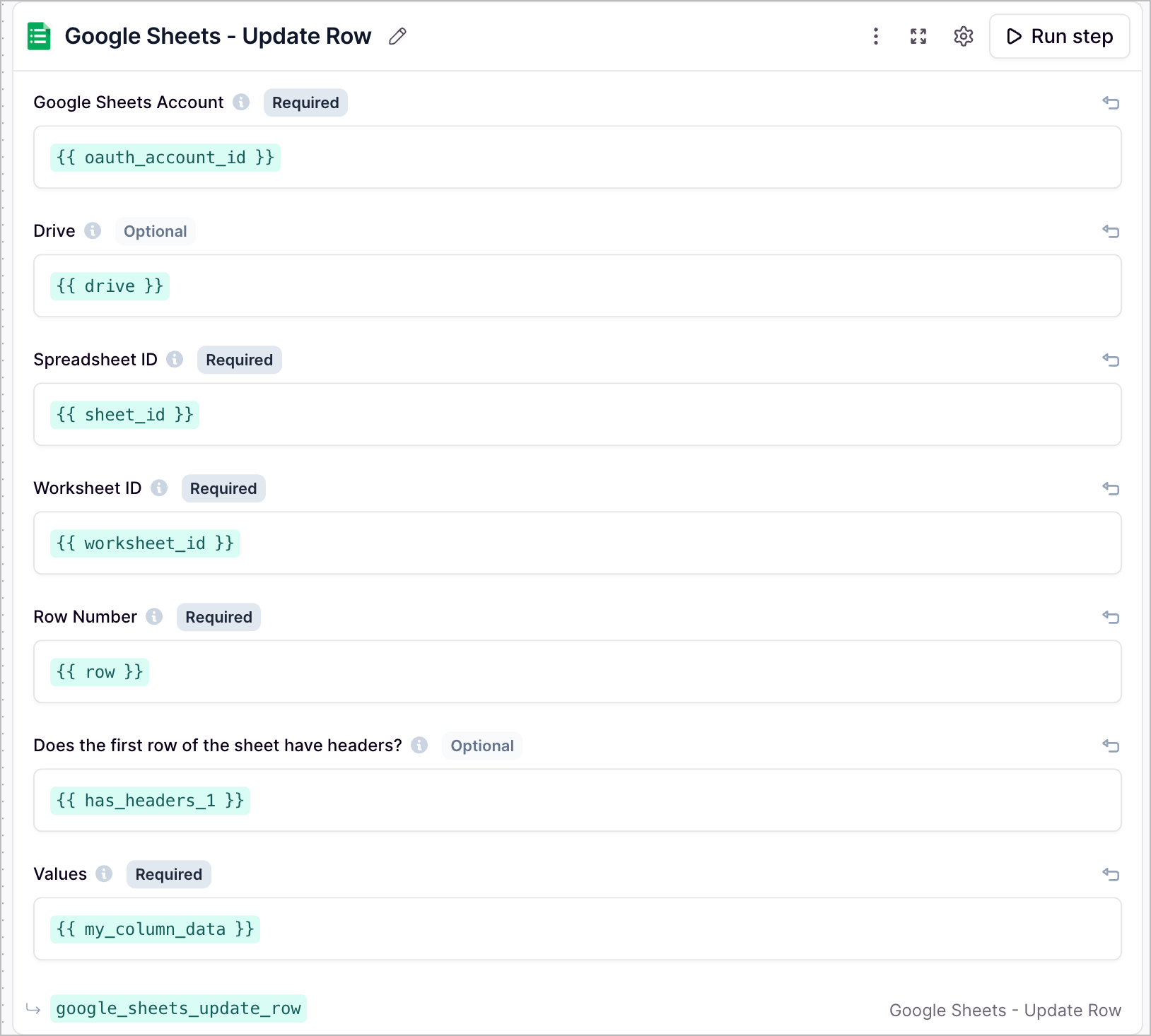Viewport: 1151px width, 1036px height.
Task: Click the info icon beside Drive
Action: tap(93, 230)
